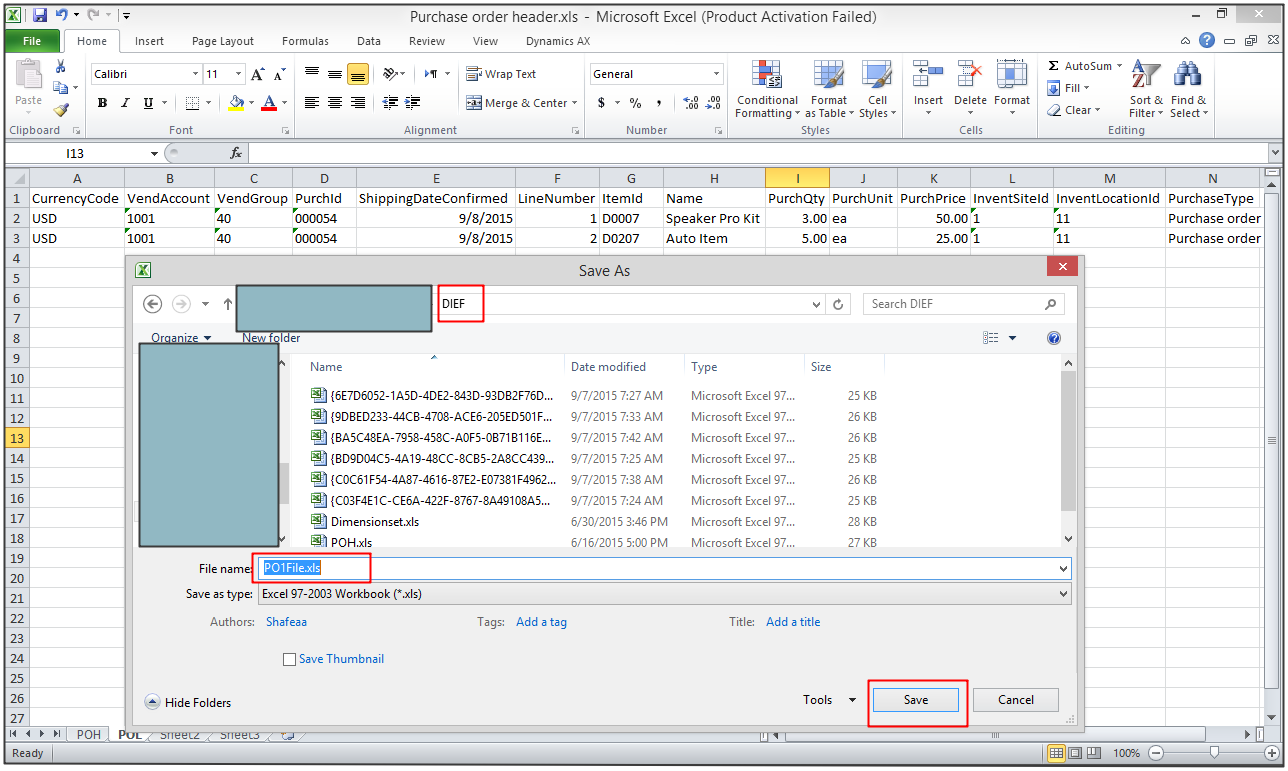This screenshot has width=1288, height=771.
Task: Select the Dimensionset.xls file
Action: pyautogui.click(x=374, y=522)
